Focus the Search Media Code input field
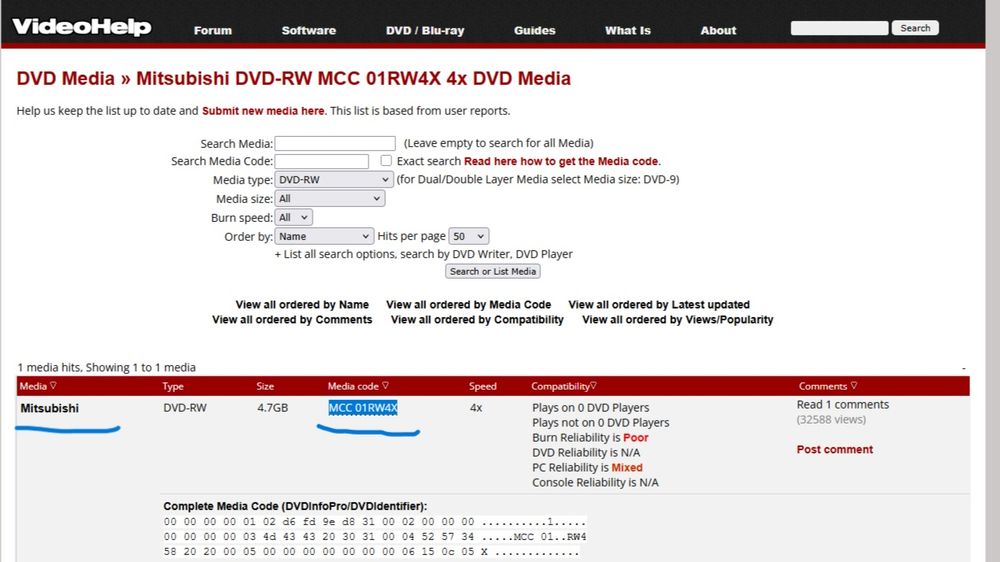The height and width of the screenshot is (562, 1000). pos(321,161)
